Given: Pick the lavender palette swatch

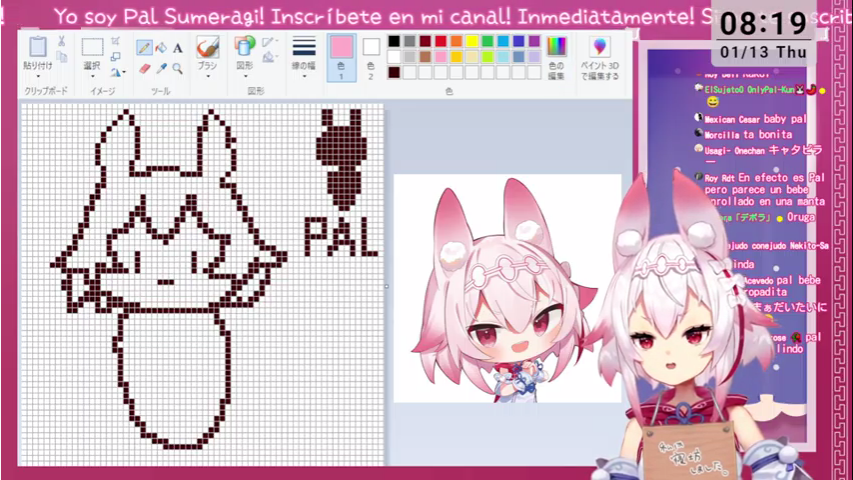Looking at the screenshot, I should pos(534,57).
